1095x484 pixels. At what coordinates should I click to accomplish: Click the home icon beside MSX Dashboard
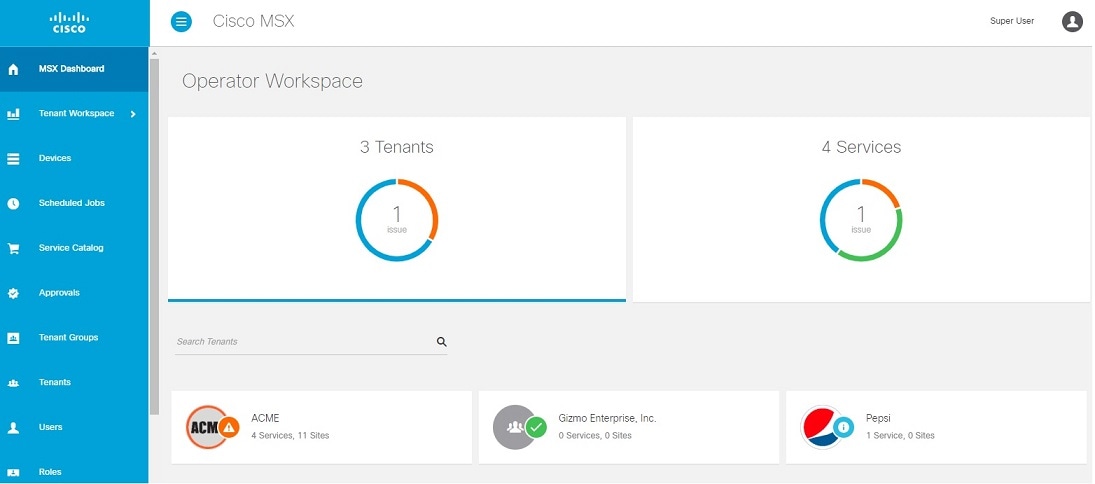[x=13, y=69]
